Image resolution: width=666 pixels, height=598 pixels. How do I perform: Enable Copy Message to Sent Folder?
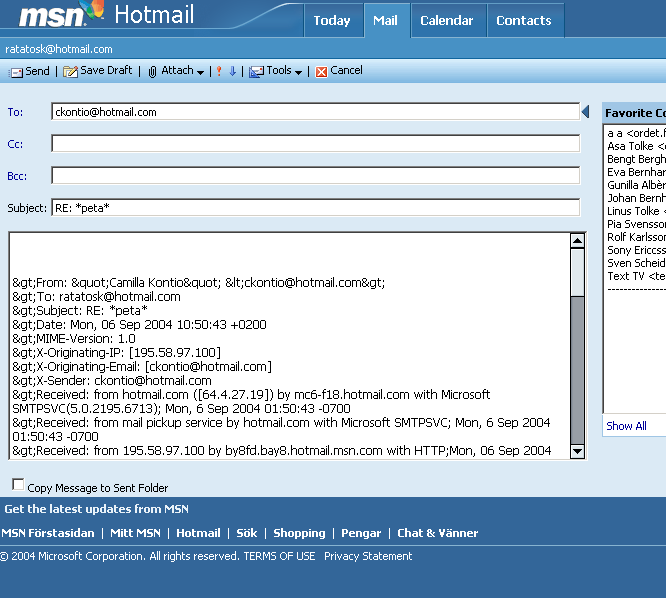point(18,484)
